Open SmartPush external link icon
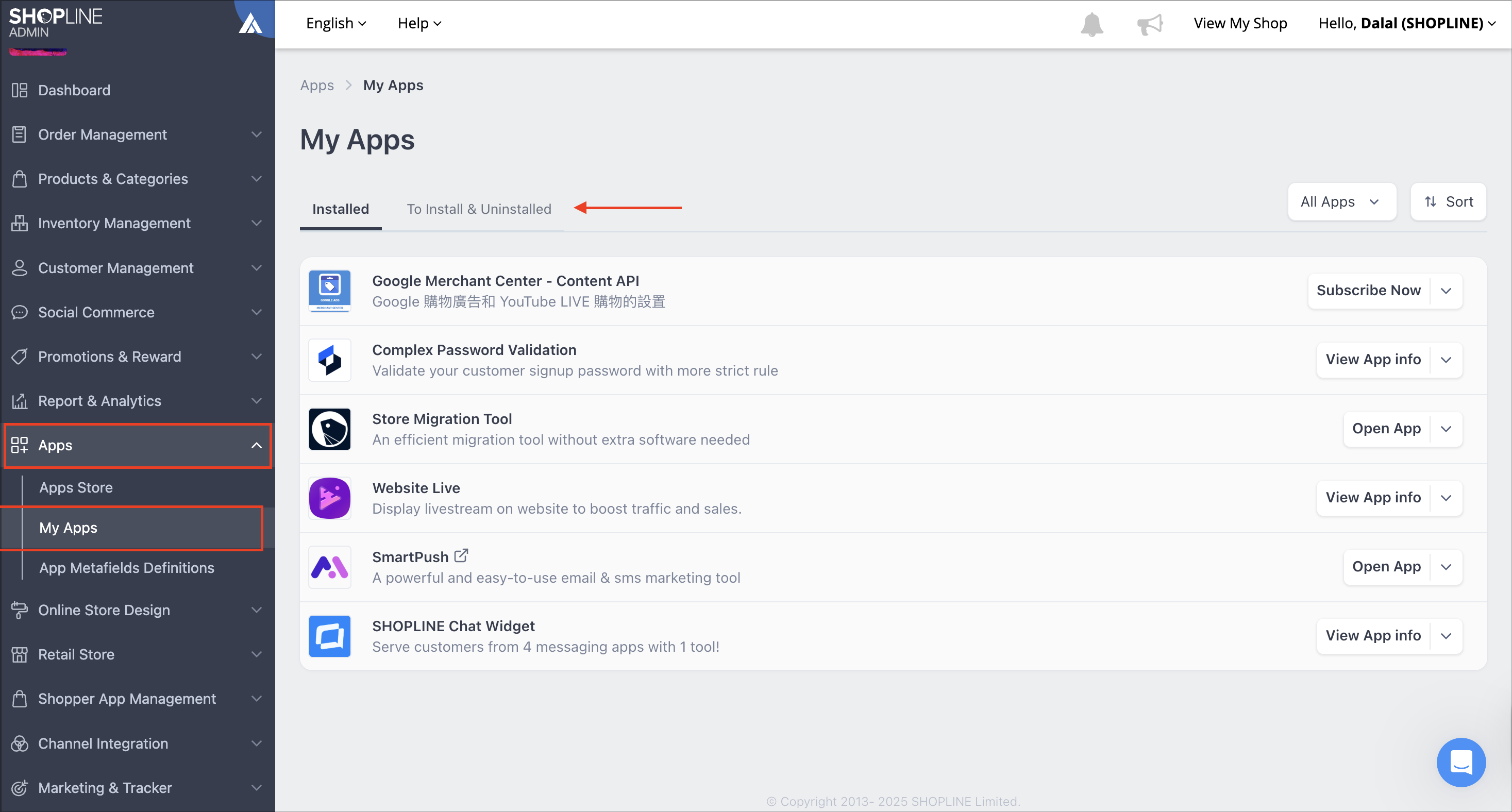Viewport: 1512px width, 812px height. point(461,555)
